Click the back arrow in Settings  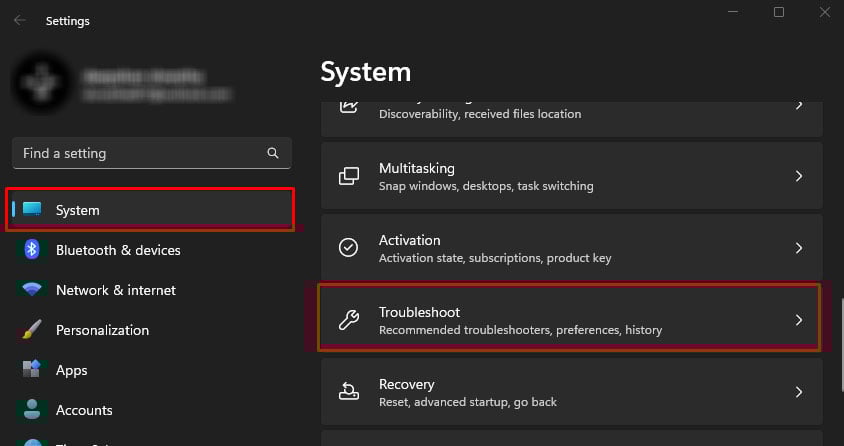[20, 20]
